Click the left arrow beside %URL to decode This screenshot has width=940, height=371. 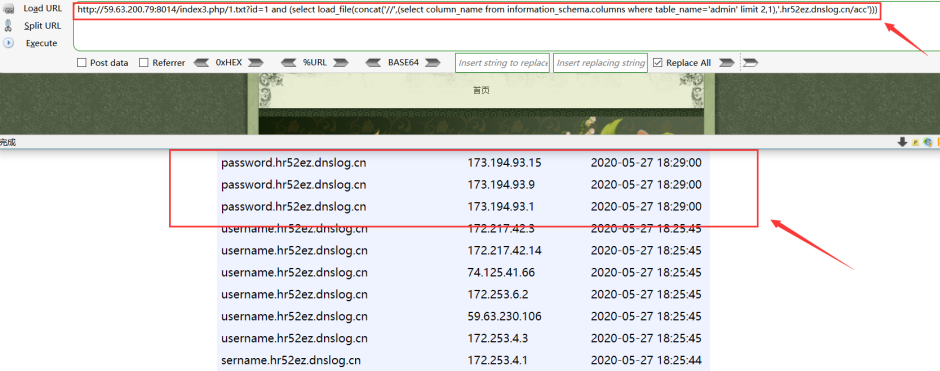point(289,62)
